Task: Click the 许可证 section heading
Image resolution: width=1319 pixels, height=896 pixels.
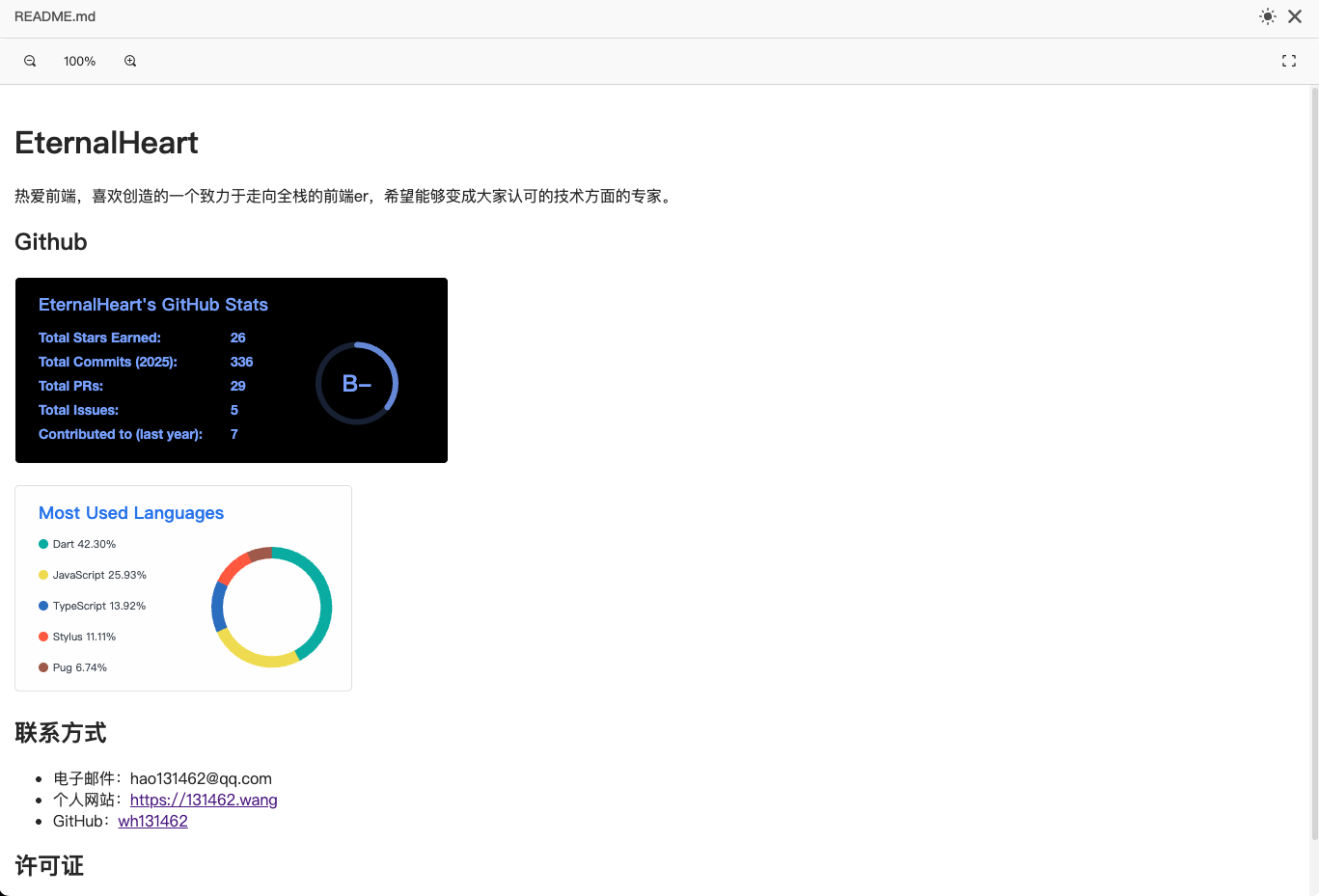Action: 49,866
